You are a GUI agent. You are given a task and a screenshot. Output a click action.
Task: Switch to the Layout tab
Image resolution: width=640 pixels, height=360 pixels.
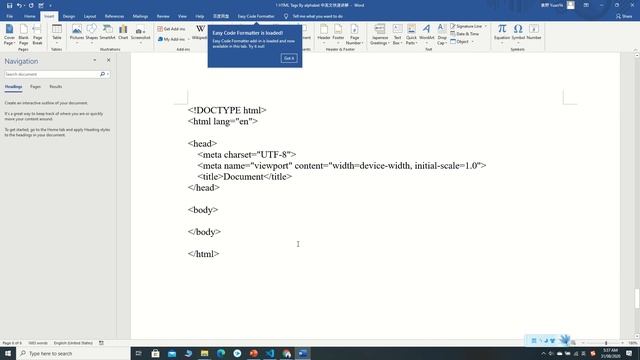pyautogui.click(x=90, y=16)
